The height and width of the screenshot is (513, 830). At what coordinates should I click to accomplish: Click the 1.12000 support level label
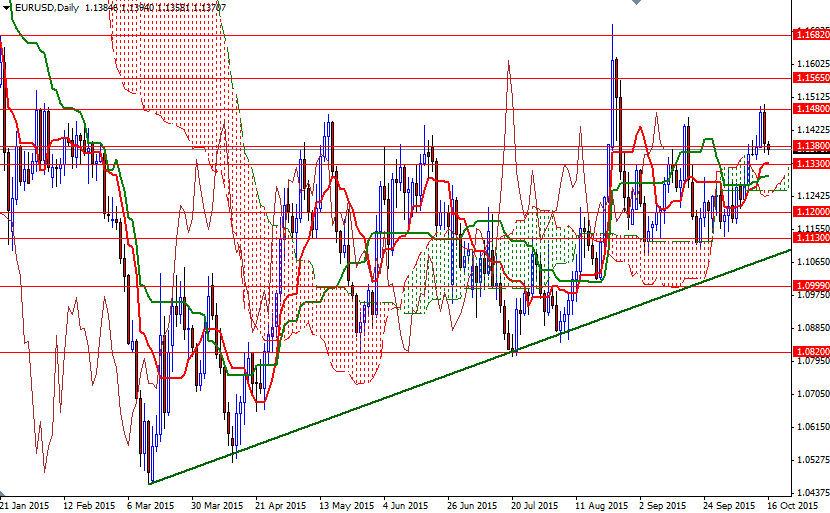point(810,213)
